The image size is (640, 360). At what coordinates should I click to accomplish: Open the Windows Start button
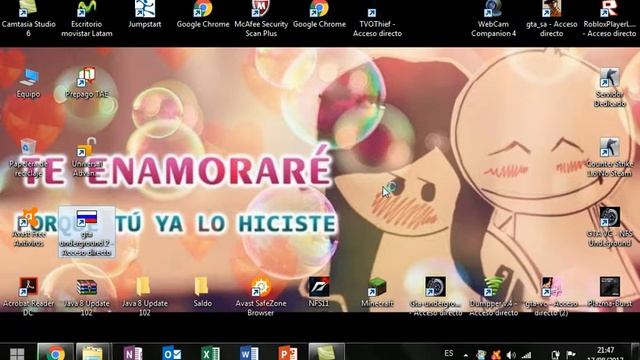[17, 353]
